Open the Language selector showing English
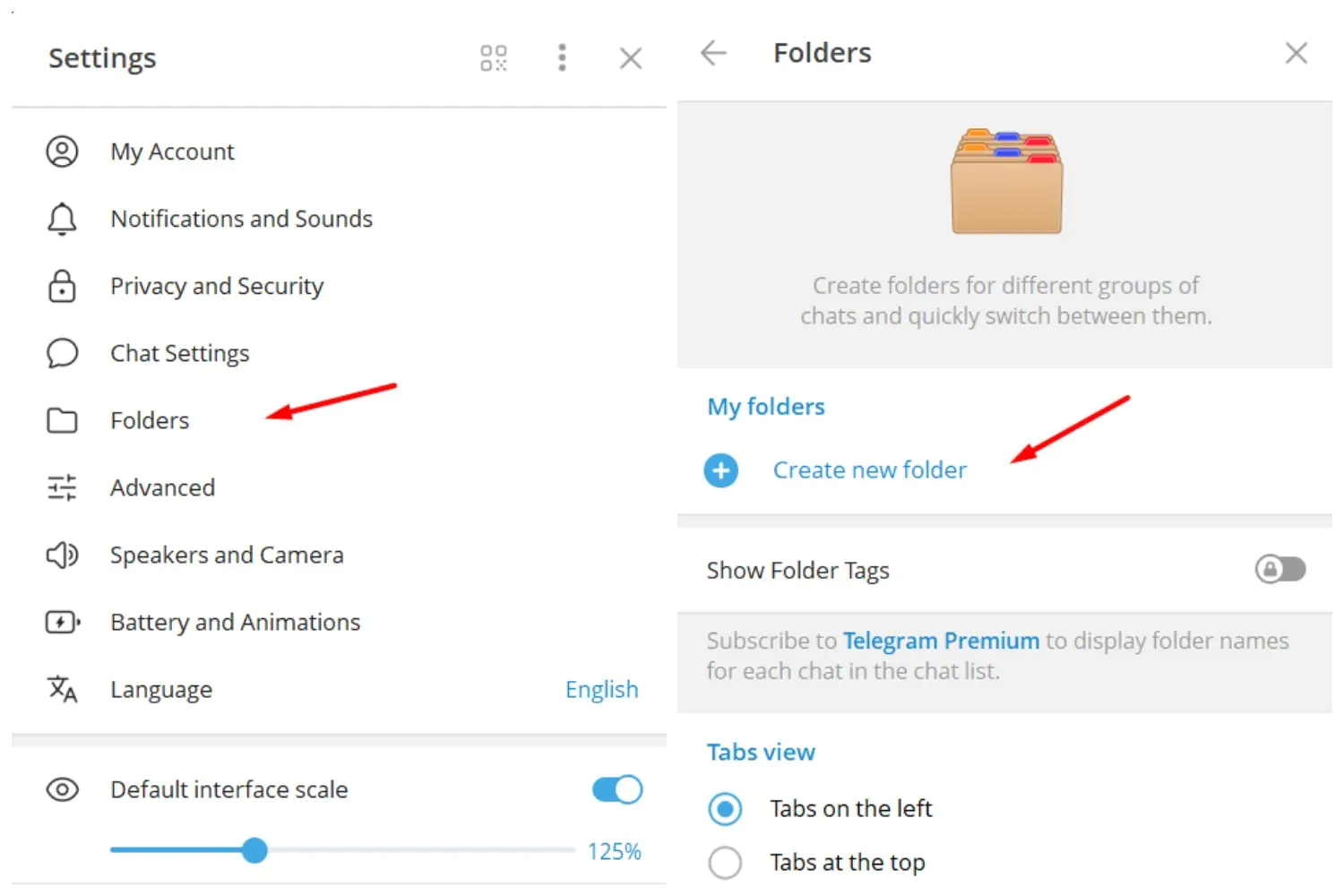1344x896 pixels. click(x=601, y=689)
